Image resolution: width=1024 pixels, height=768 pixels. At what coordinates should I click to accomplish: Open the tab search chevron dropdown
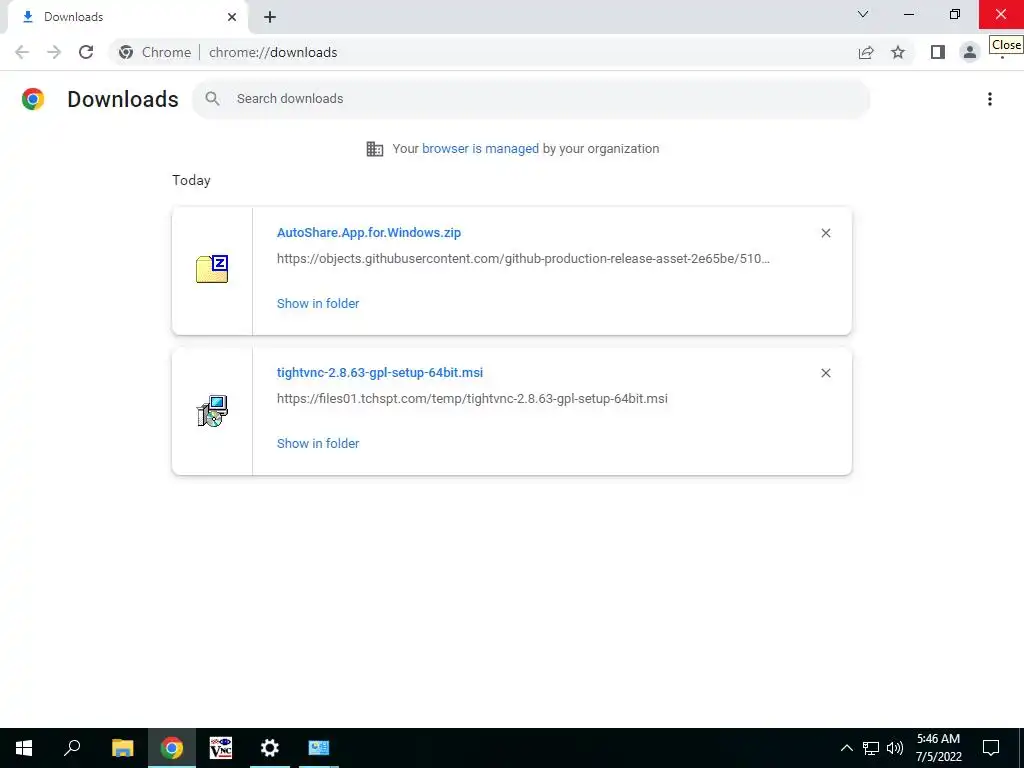(x=863, y=14)
